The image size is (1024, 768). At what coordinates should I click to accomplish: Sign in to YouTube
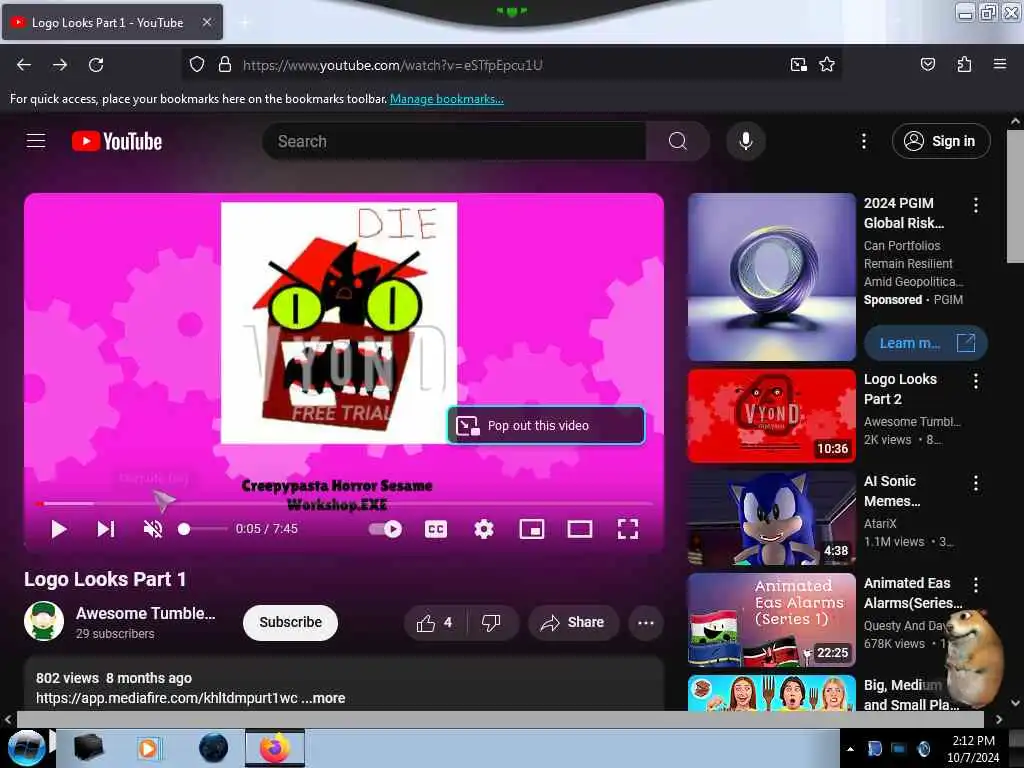[x=941, y=141]
